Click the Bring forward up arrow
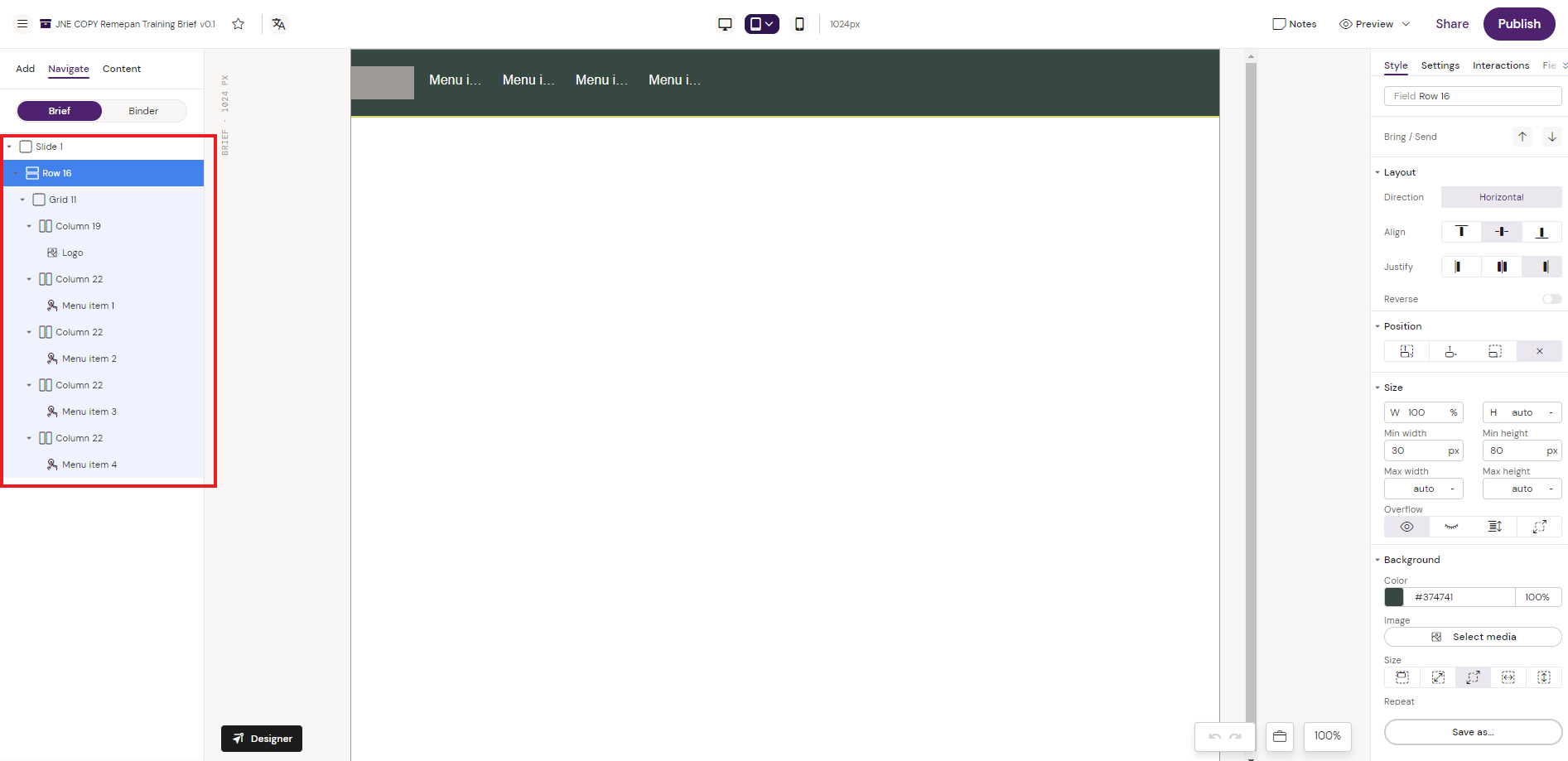Screen dimensions: 1568x761 (x=1522, y=137)
